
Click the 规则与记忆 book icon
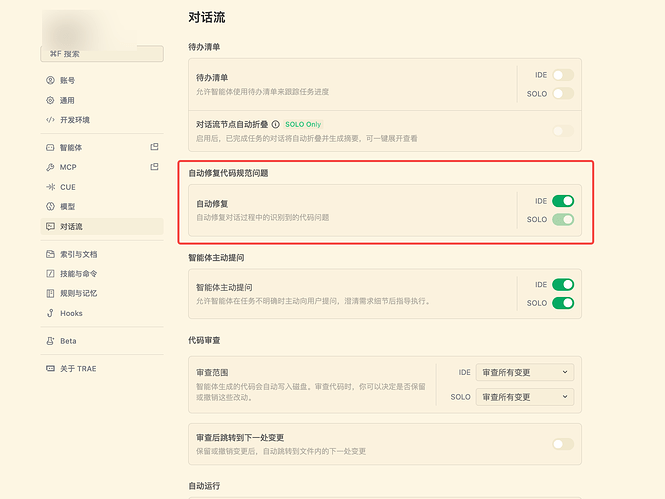click(50, 293)
